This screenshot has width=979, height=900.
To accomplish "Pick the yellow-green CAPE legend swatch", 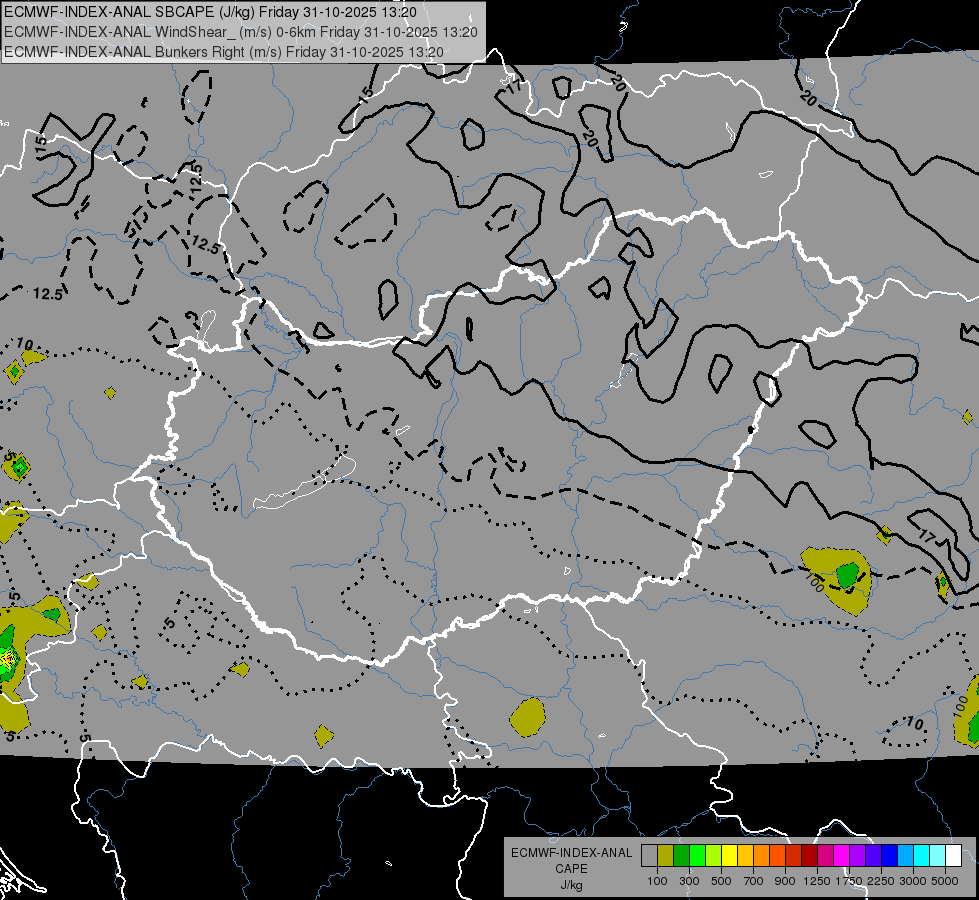I will pos(714,856).
